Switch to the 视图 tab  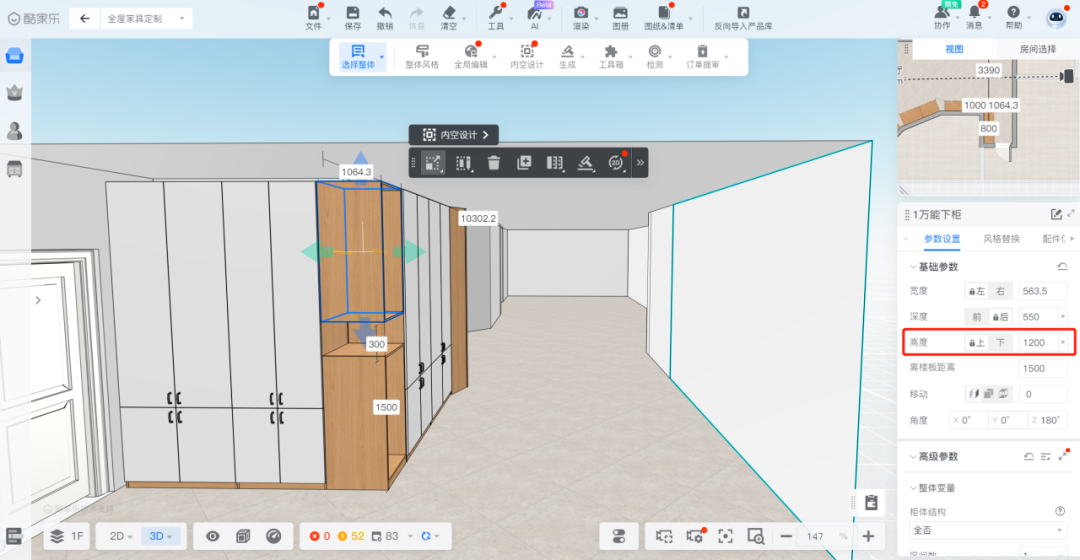pyautogui.click(x=954, y=49)
